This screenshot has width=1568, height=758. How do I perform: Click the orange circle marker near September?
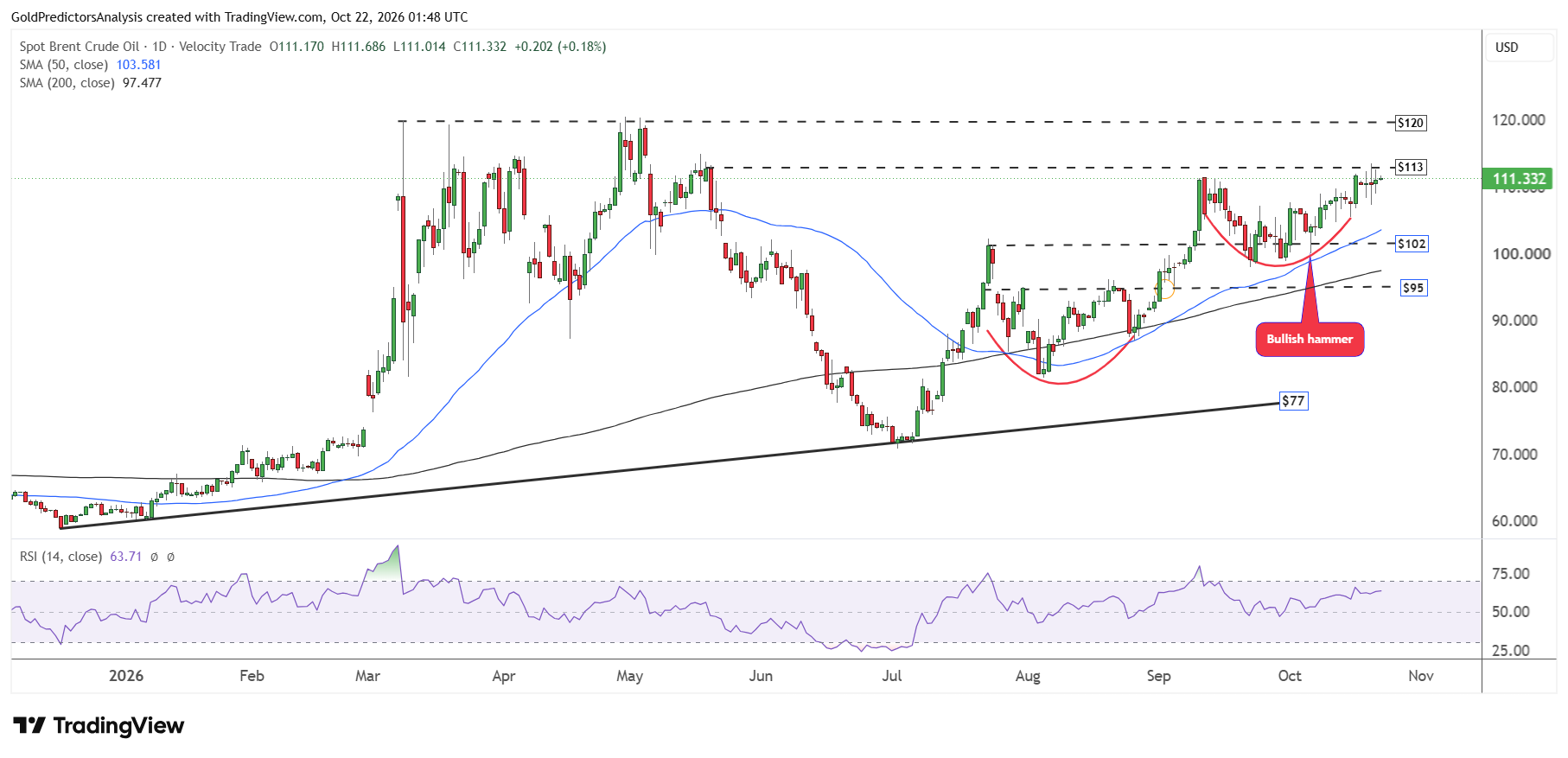tap(1165, 290)
